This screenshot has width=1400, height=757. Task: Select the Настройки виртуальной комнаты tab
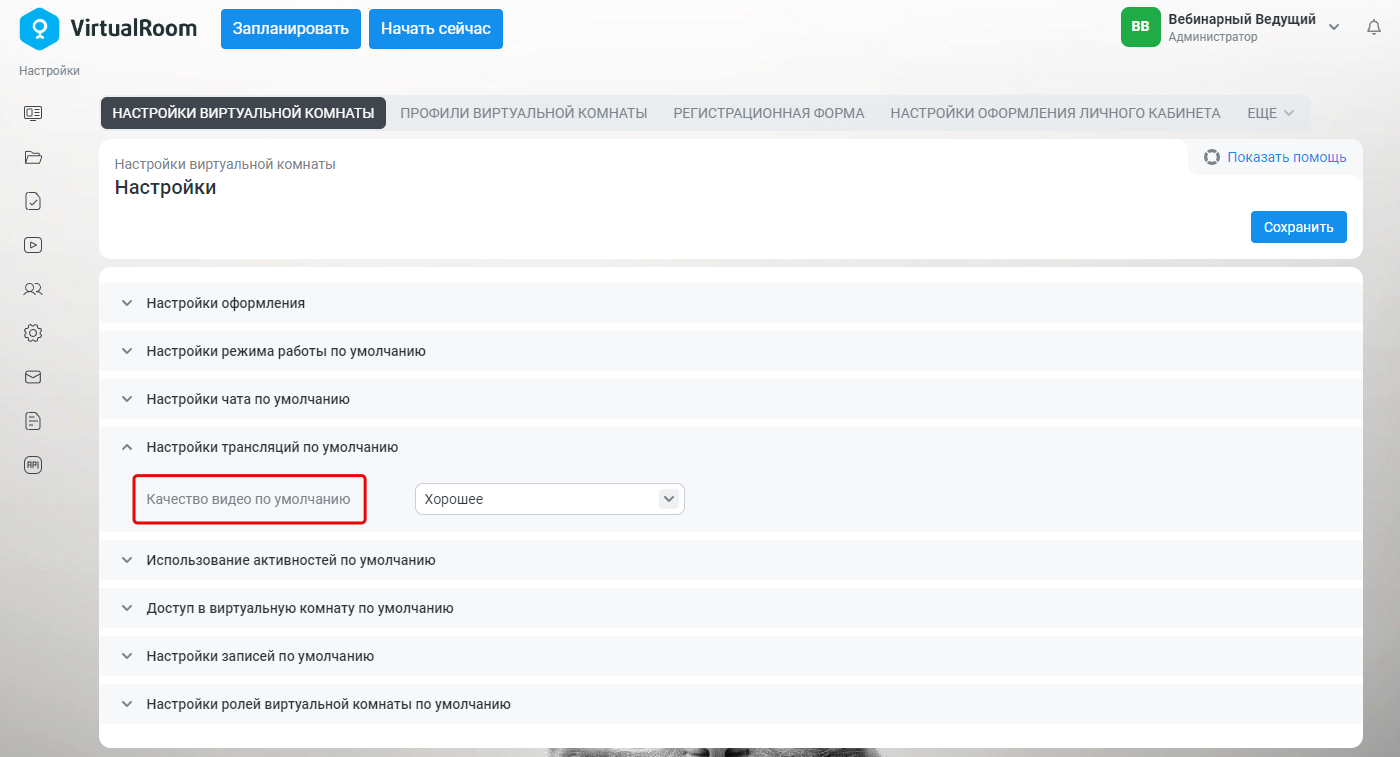coord(243,113)
